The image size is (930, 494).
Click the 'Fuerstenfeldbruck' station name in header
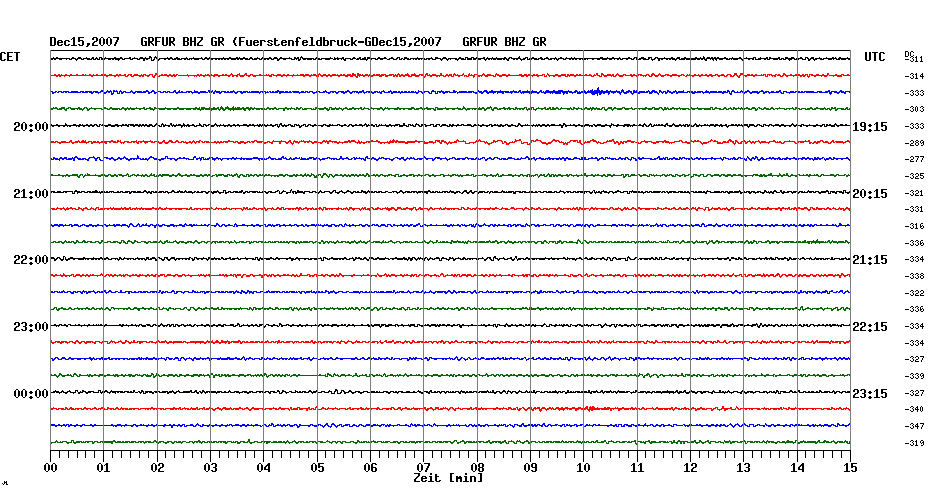point(299,42)
